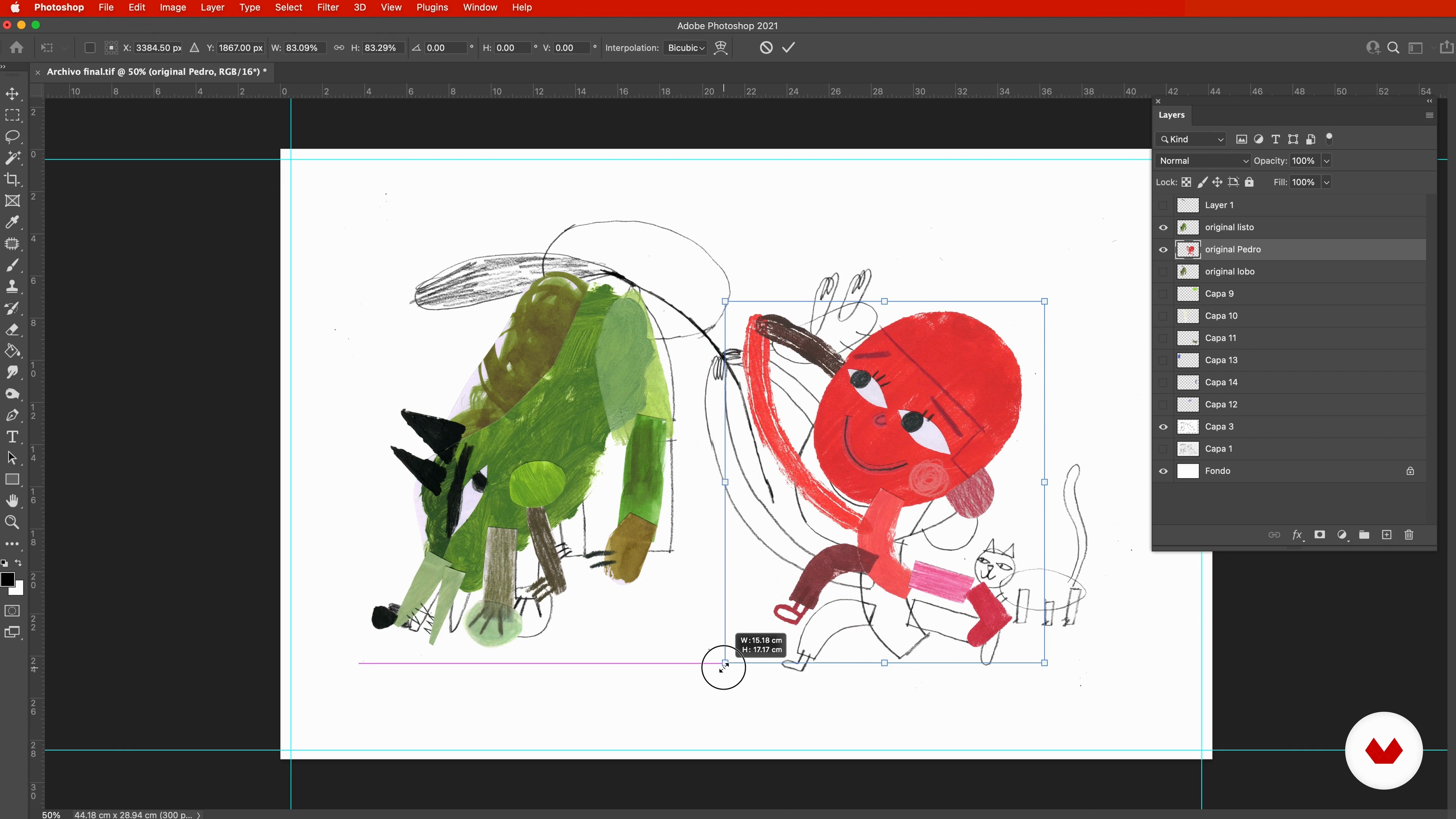Open the Filter menu
Screen dimensions: 1456x819
coord(328,7)
